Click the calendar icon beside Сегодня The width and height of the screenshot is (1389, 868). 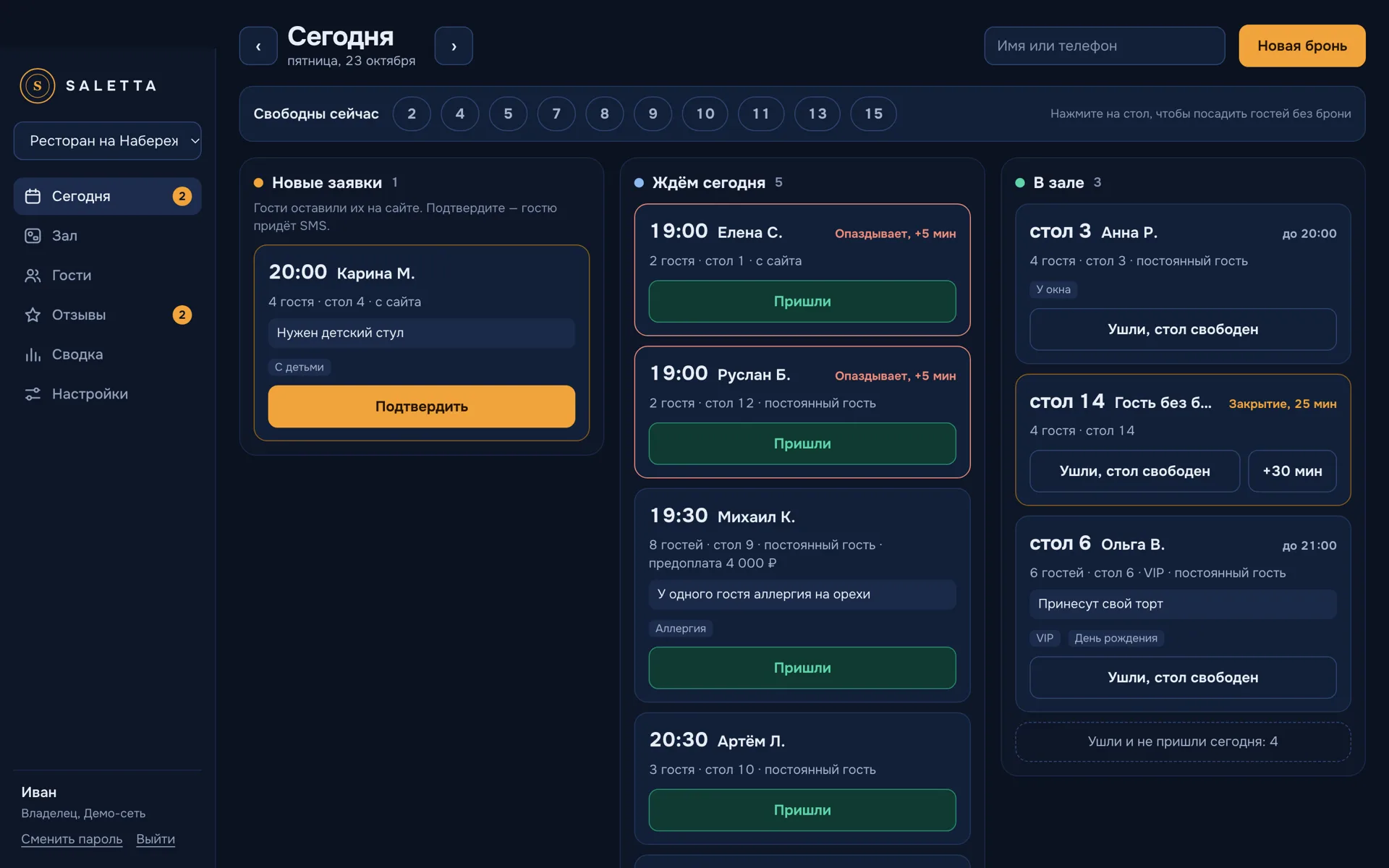tap(33, 196)
